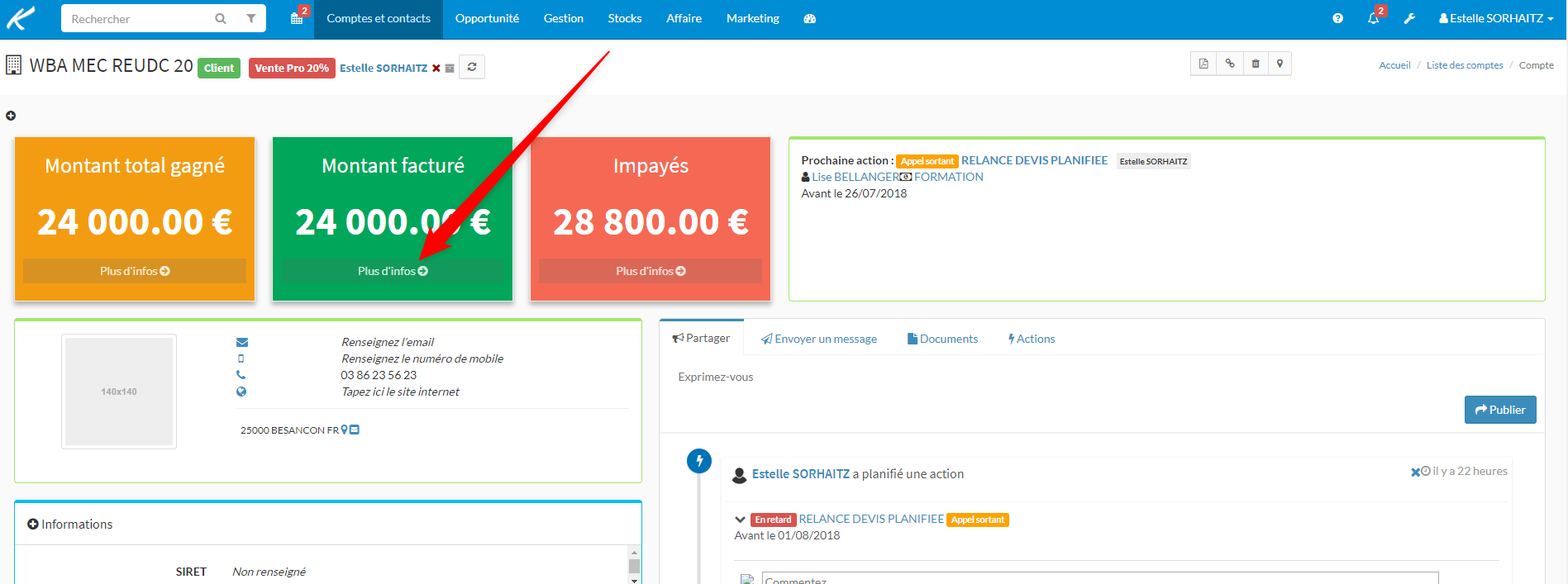Click the Renseignez l'email field
Image resolution: width=1568 pixels, height=584 pixels.
(x=388, y=342)
